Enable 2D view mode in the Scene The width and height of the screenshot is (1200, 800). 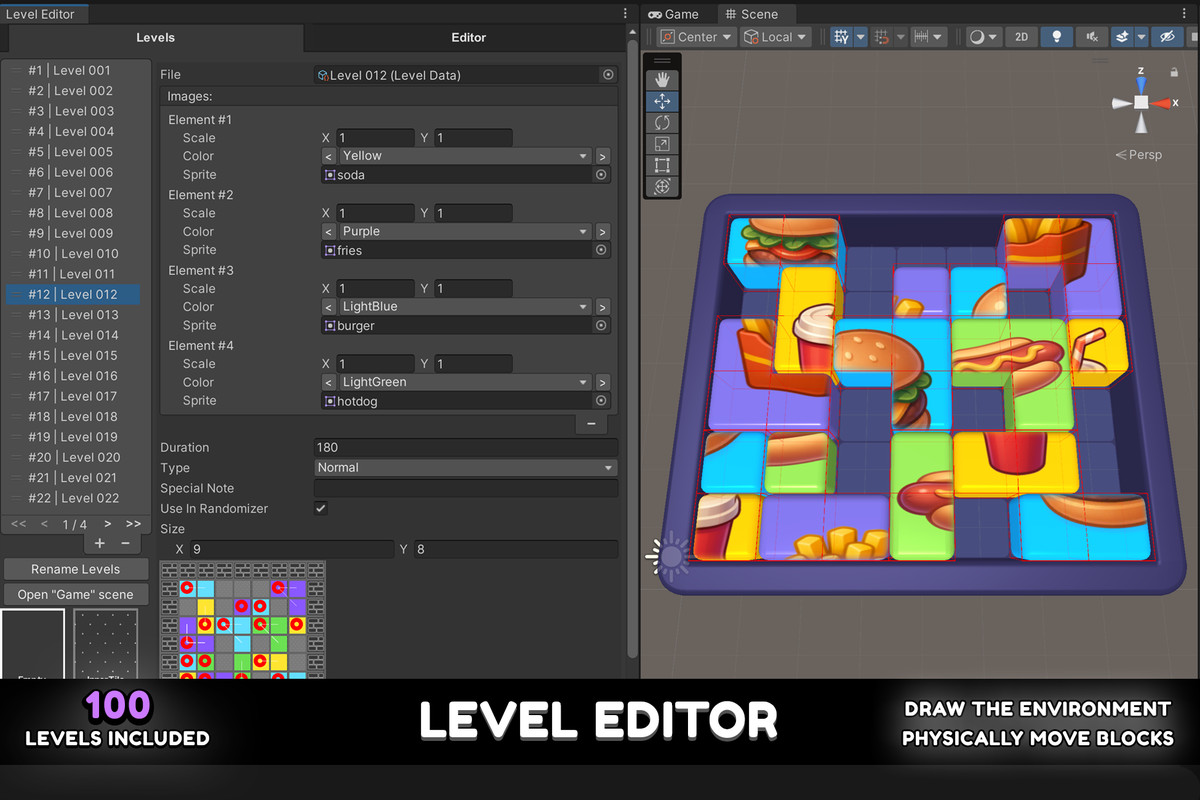[x=1021, y=37]
